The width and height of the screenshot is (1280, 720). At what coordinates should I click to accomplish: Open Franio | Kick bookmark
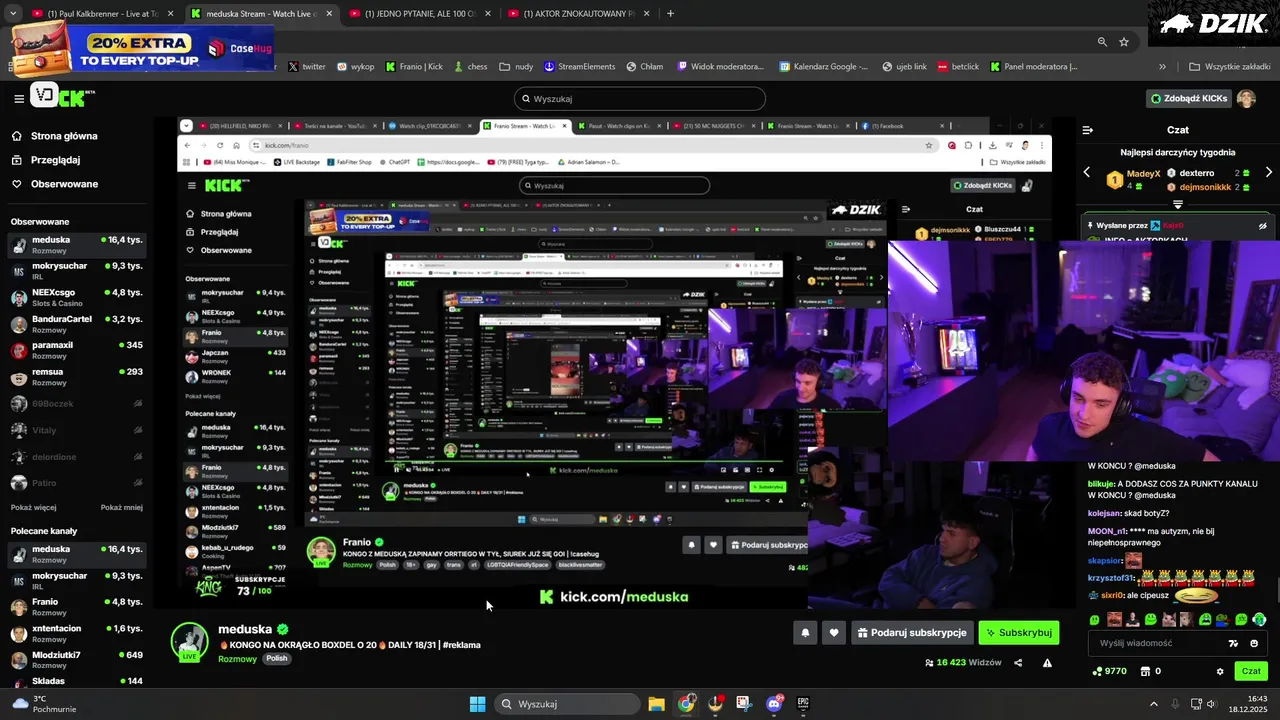click(414, 67)
